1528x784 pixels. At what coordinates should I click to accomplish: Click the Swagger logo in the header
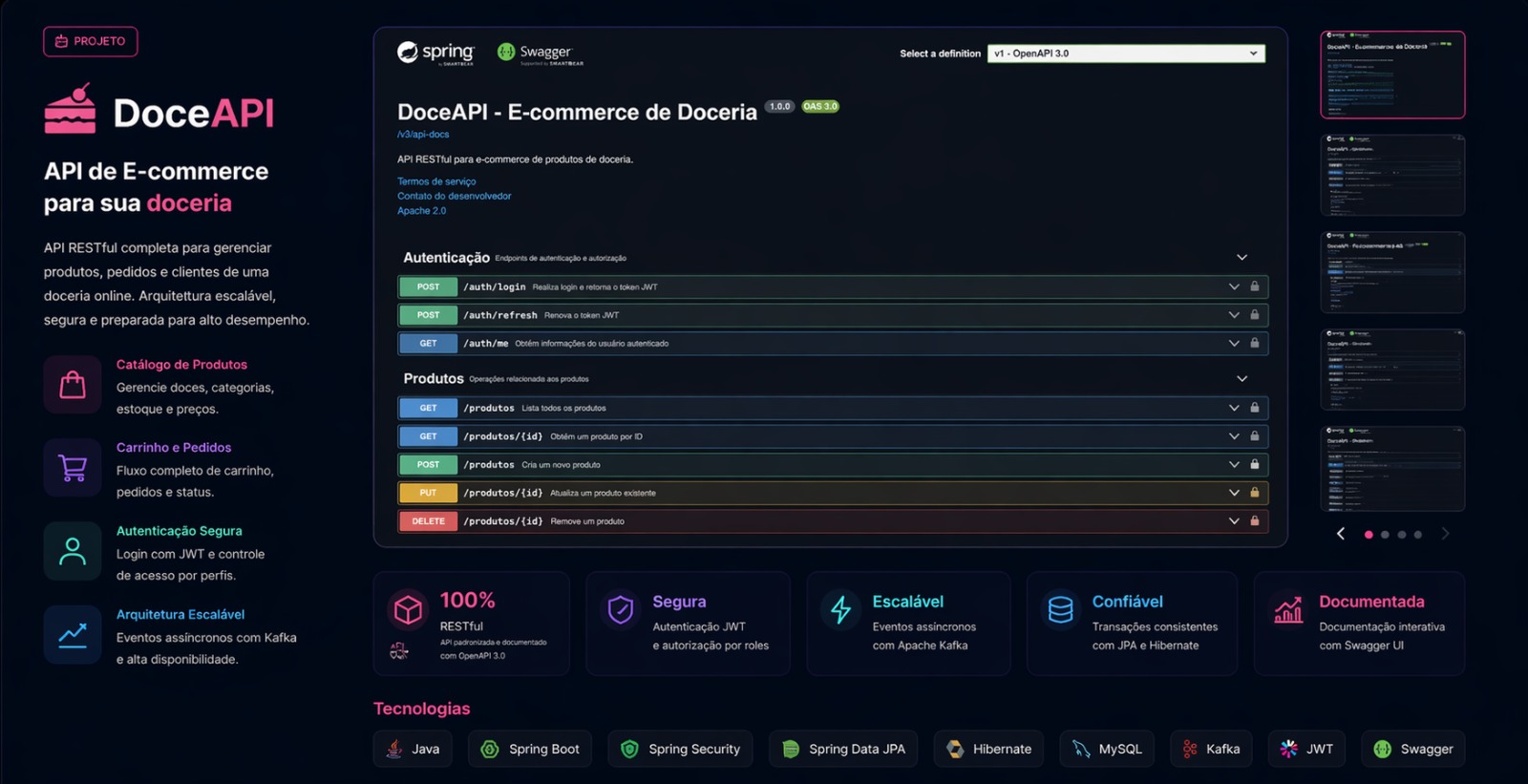tap(540, 53)
